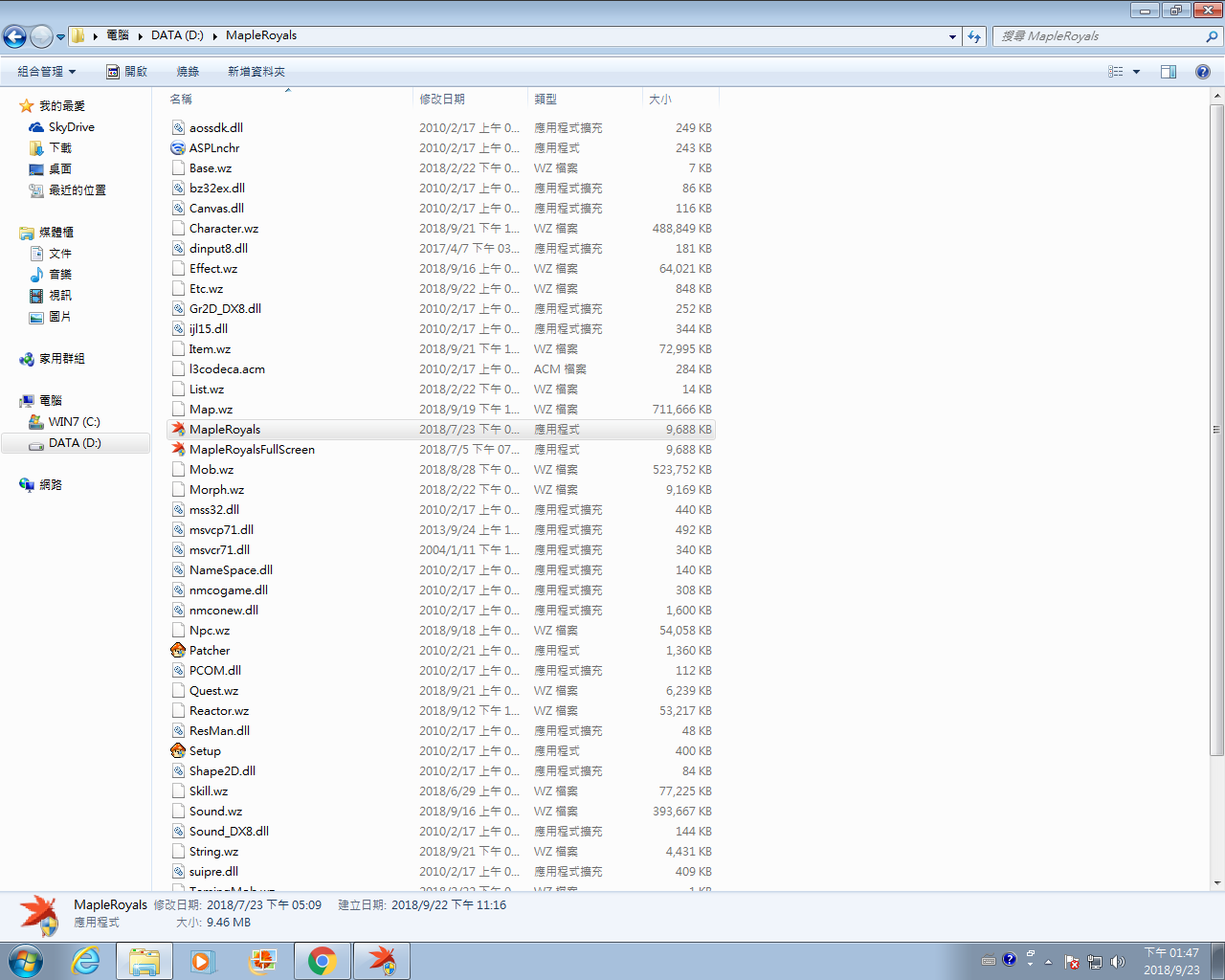
Task: Click the Forward navigation arrow
Action: coord(41,36)
